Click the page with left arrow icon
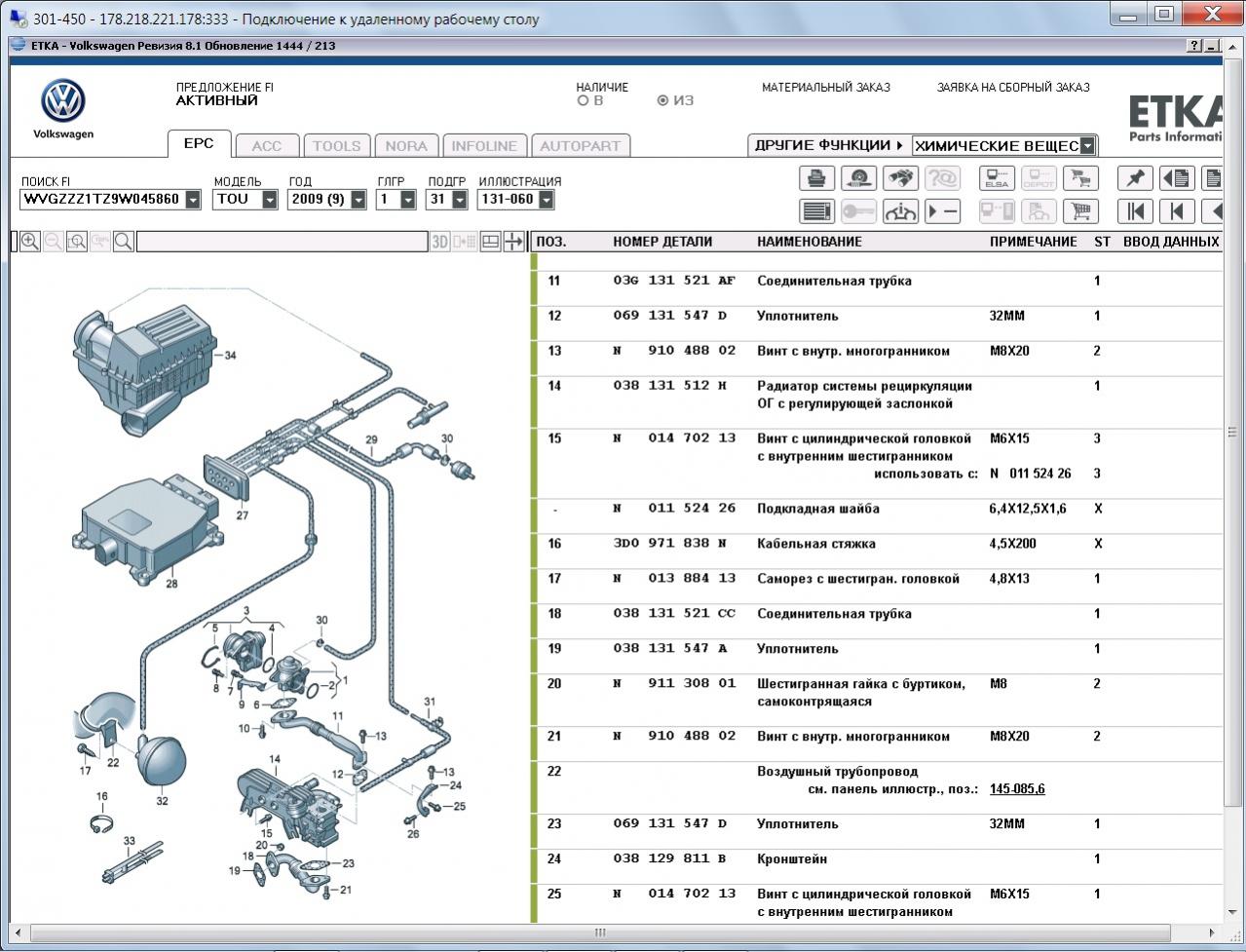This screenshot has height=952, width=1246. coord(1177,178)
